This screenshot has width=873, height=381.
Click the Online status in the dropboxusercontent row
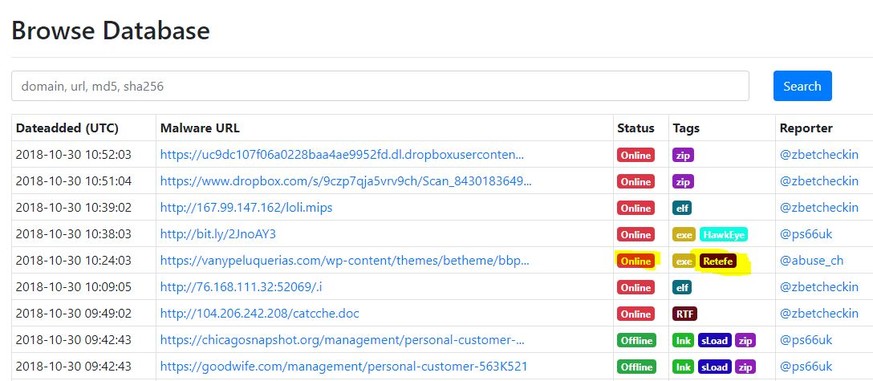tap(636, 155)
